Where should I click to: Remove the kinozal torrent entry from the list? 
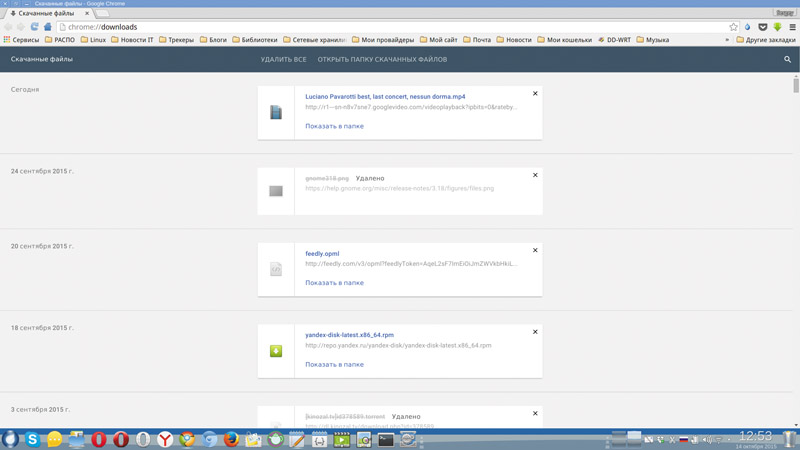tap(535, 413)
